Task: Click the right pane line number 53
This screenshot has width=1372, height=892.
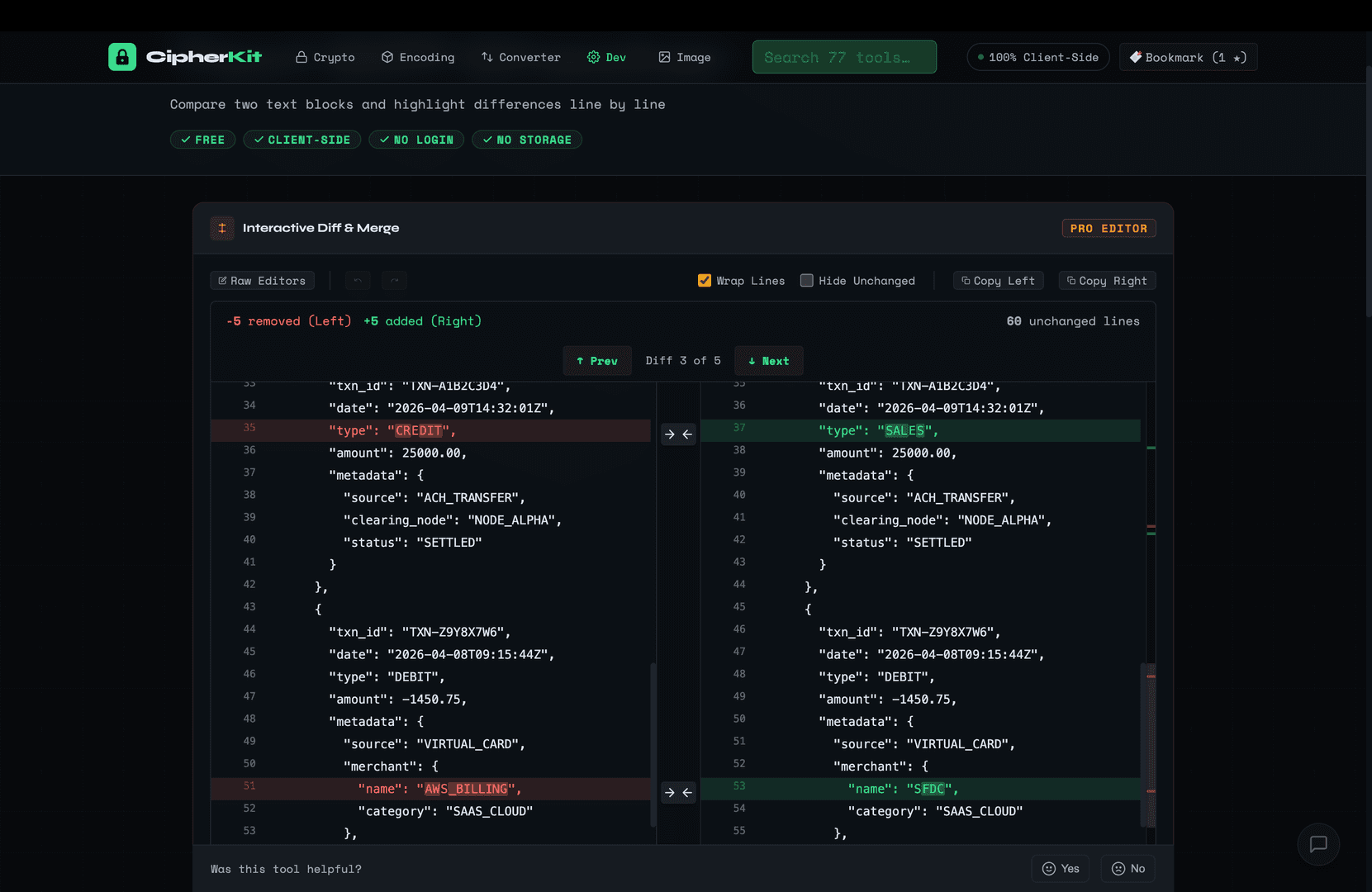Action: coord(739,786)
